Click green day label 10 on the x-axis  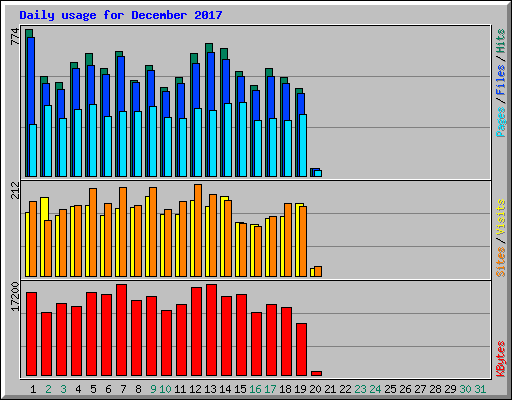point(165,389)
